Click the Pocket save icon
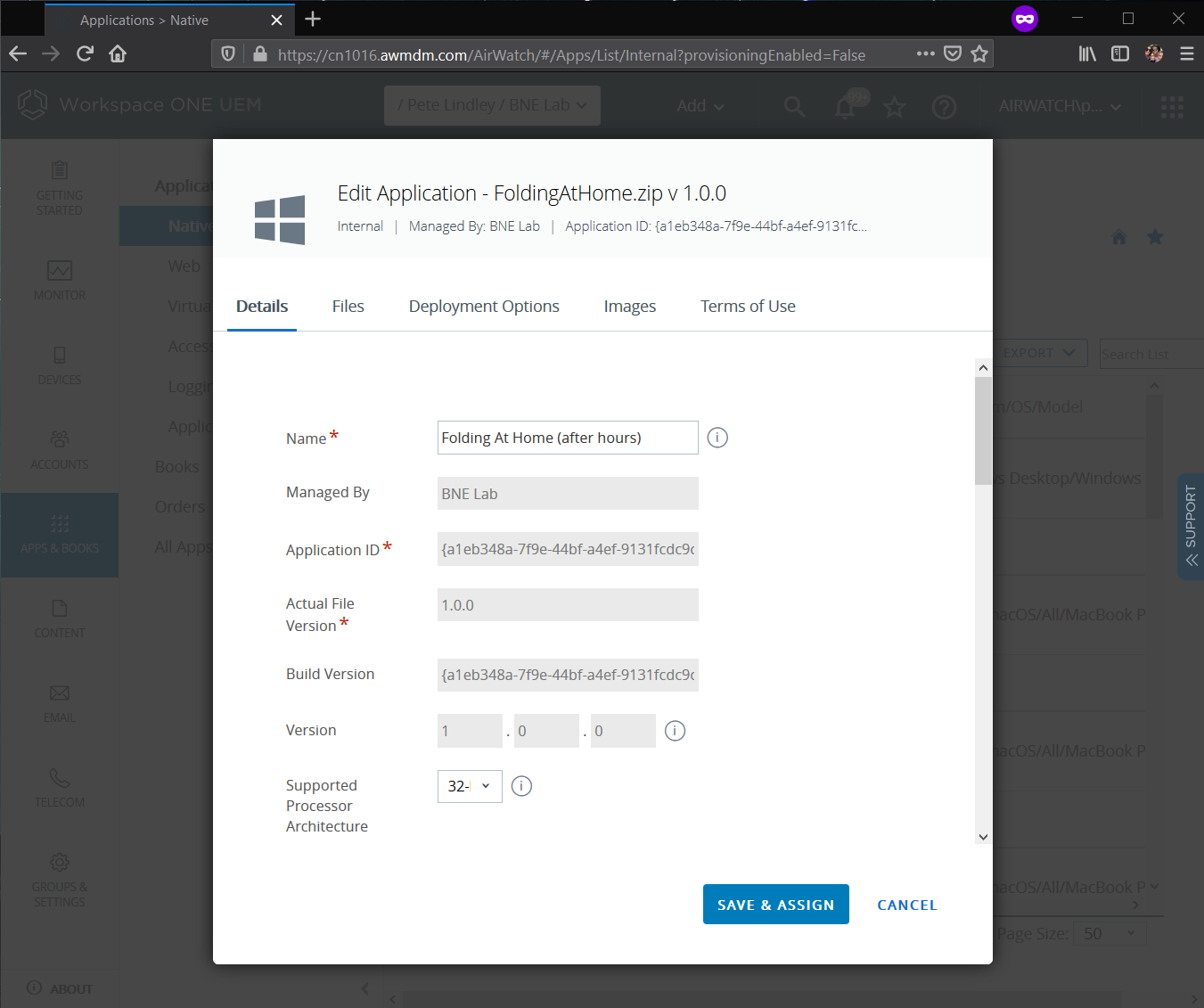The image size is (1204, 1008). [953, 53]
